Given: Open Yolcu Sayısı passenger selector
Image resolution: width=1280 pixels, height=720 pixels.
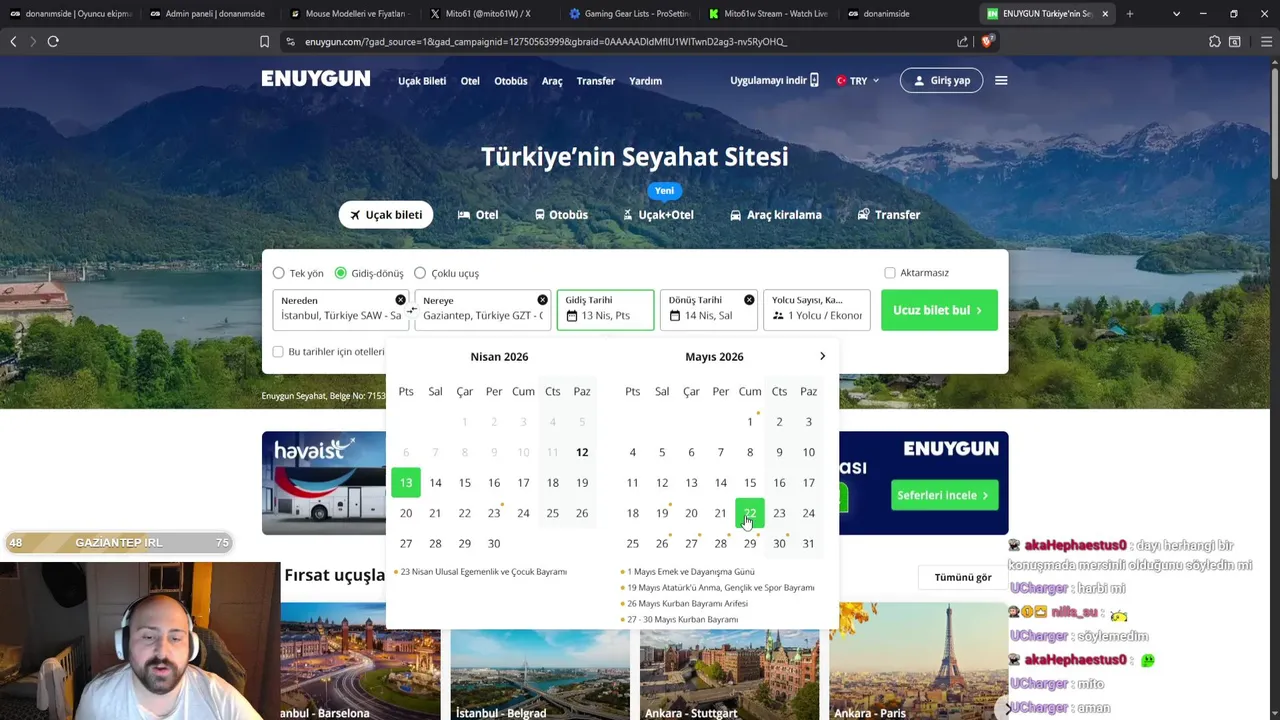Looking at the screenshot, I should [x=817, y=310].
